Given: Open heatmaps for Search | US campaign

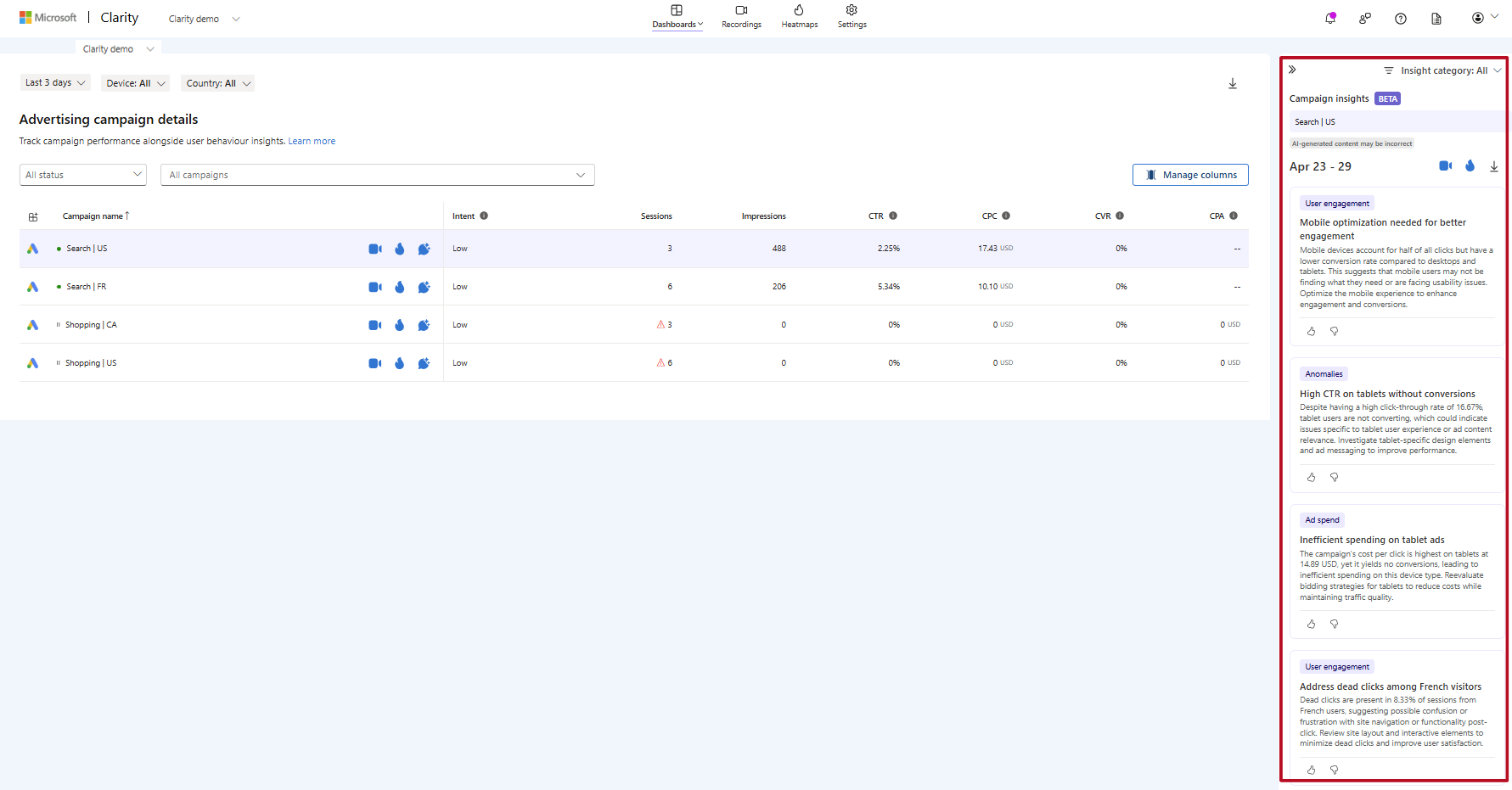Looking at the screenshot, I should 399,249.
